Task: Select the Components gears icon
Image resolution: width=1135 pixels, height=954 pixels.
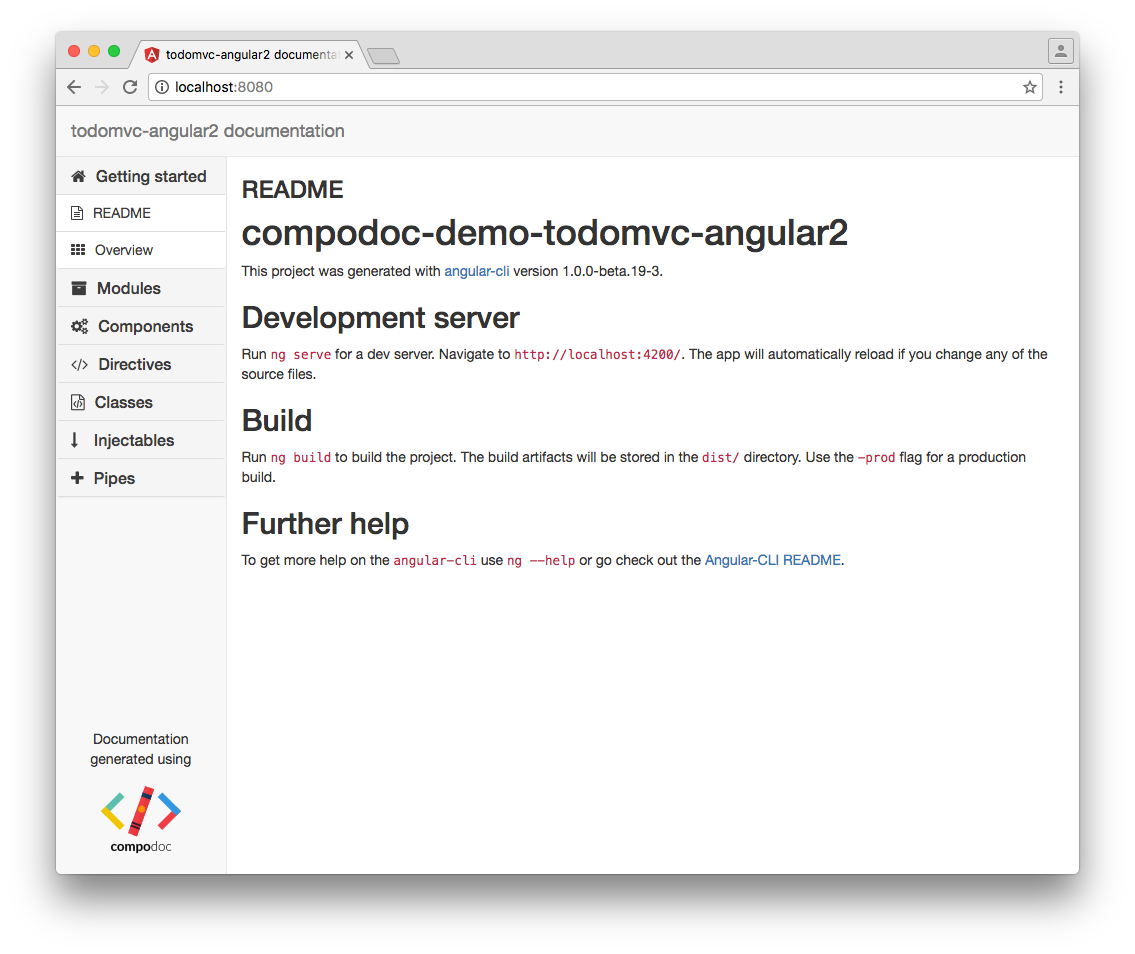Action: [78, 326]
